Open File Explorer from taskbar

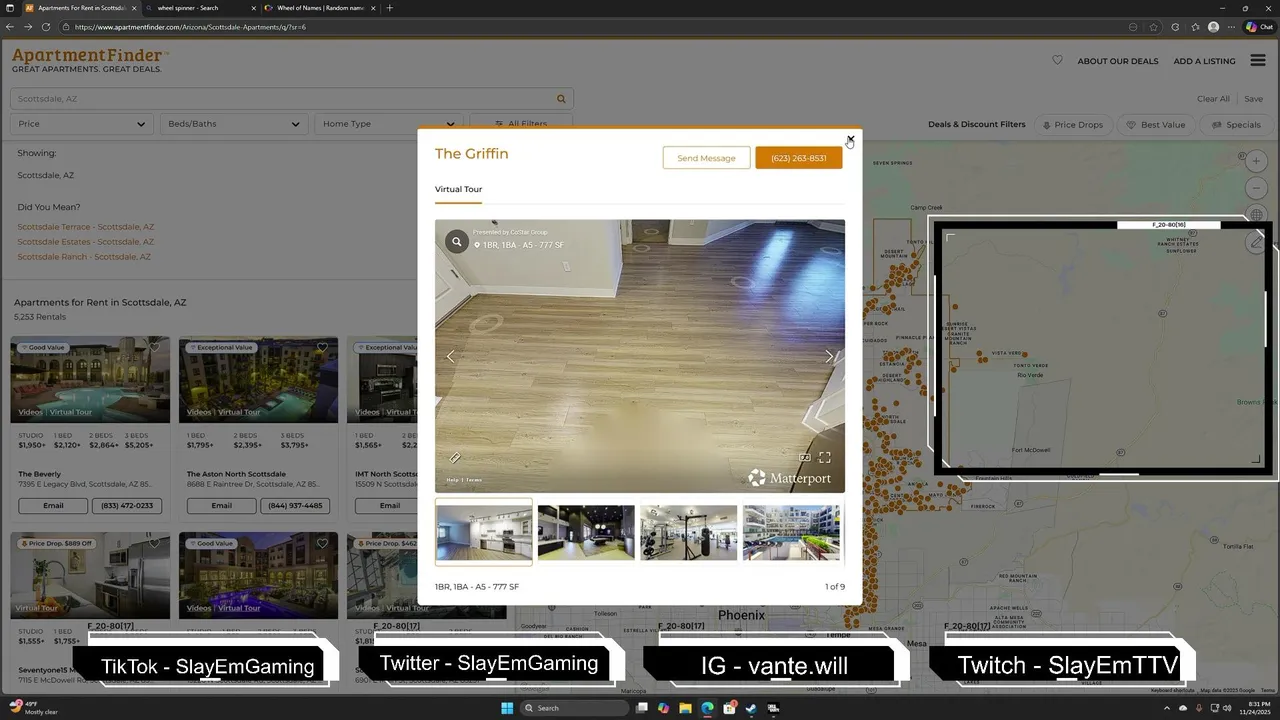686,708
